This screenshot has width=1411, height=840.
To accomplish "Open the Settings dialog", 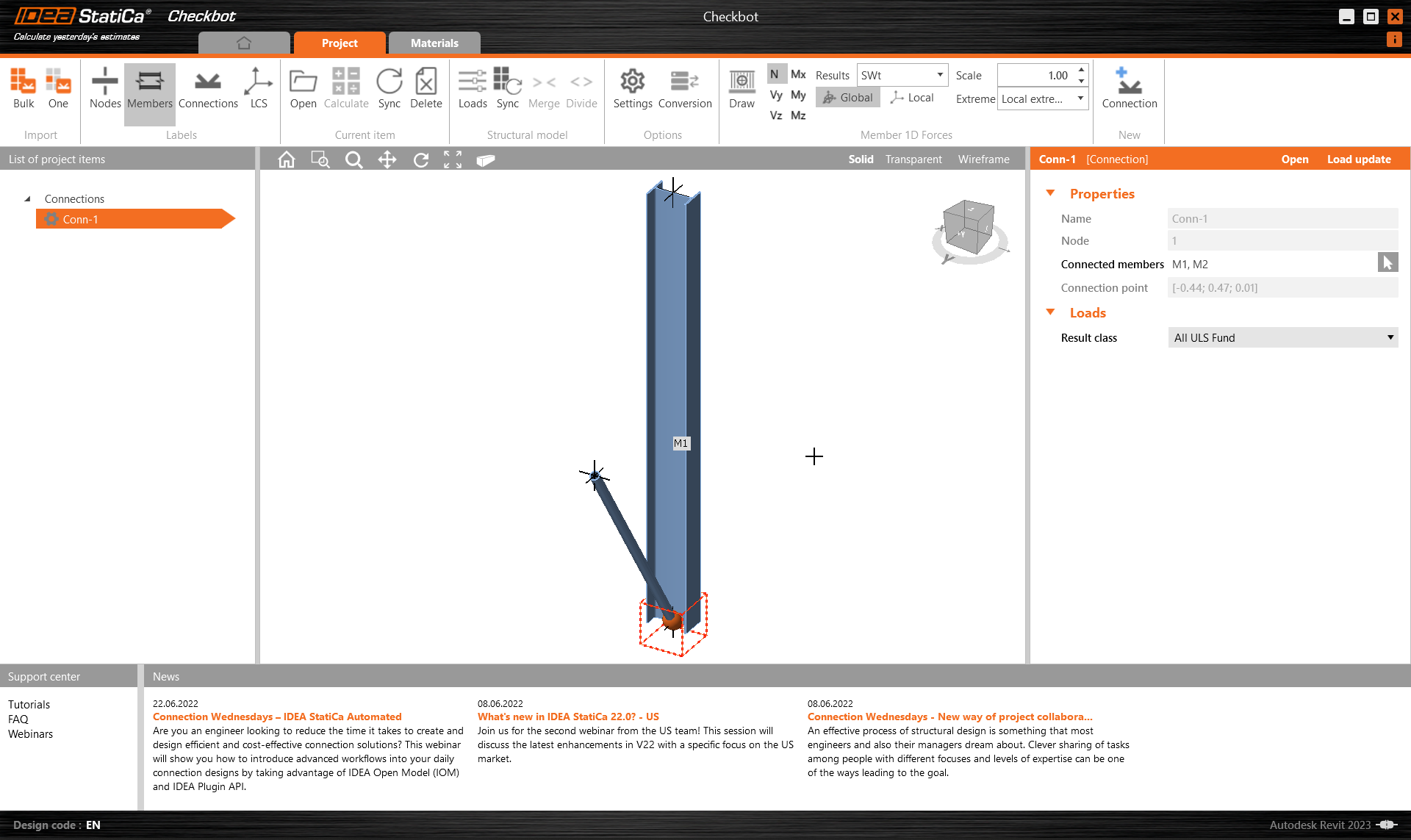I will point(631,90).
